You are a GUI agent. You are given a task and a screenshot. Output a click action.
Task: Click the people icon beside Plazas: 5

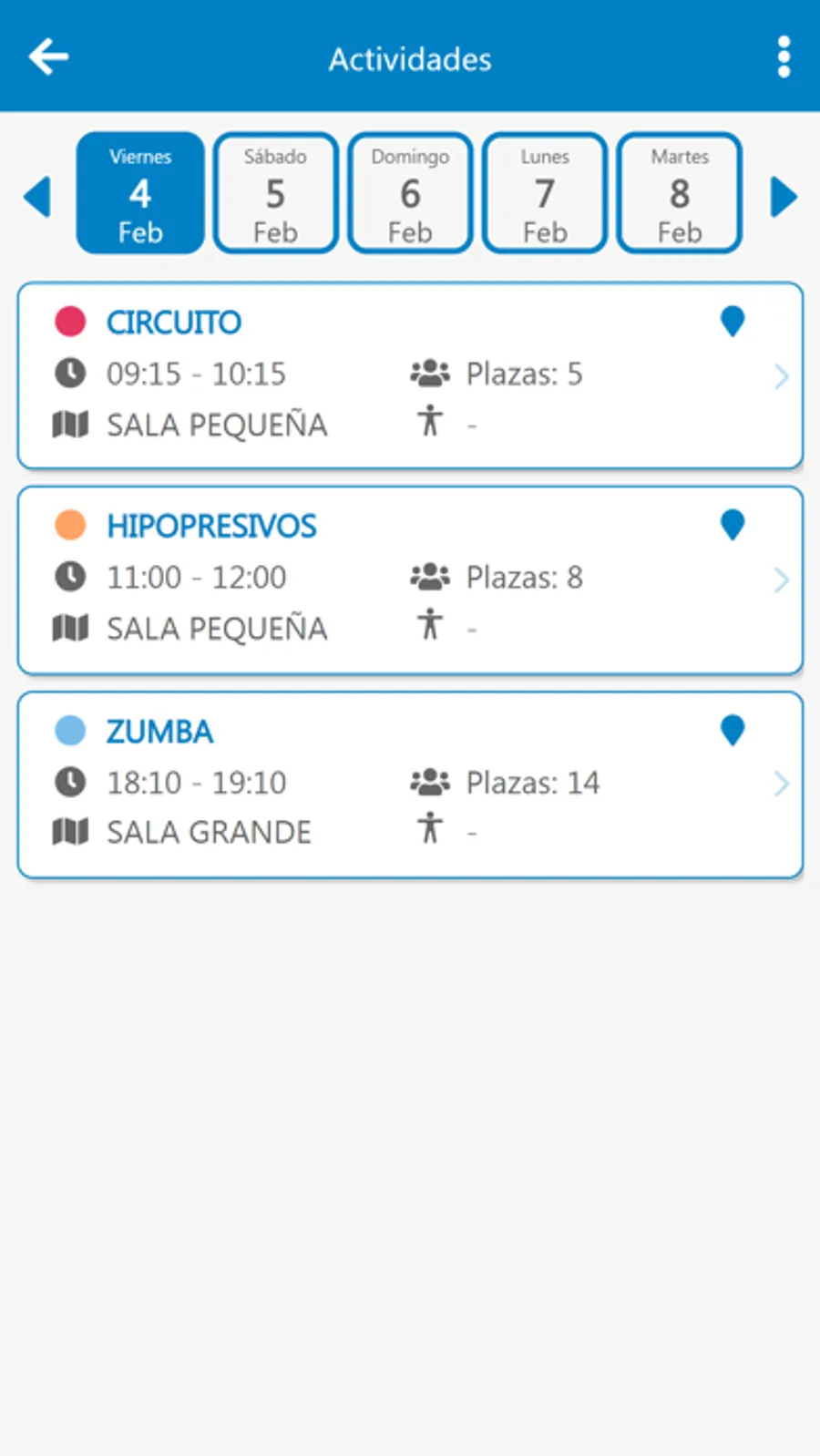coord(430,373)
